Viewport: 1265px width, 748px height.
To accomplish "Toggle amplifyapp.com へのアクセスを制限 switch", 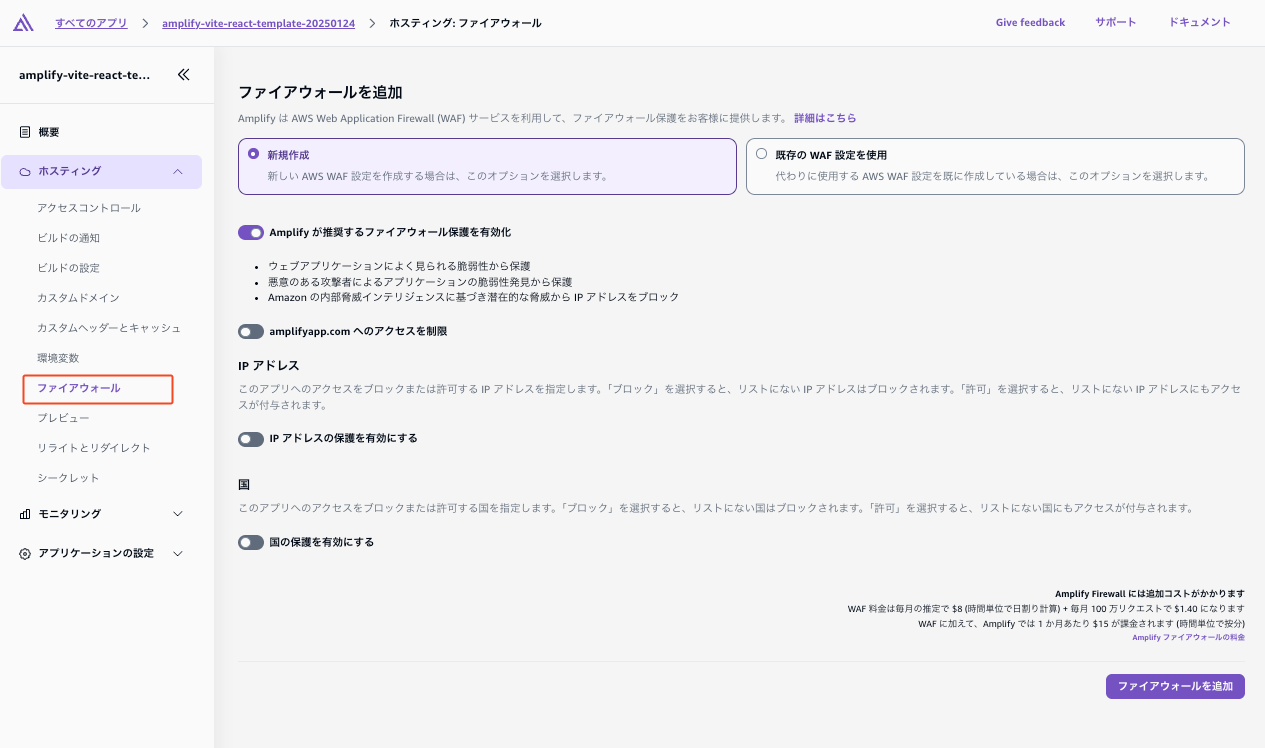I will coord(251,331).
